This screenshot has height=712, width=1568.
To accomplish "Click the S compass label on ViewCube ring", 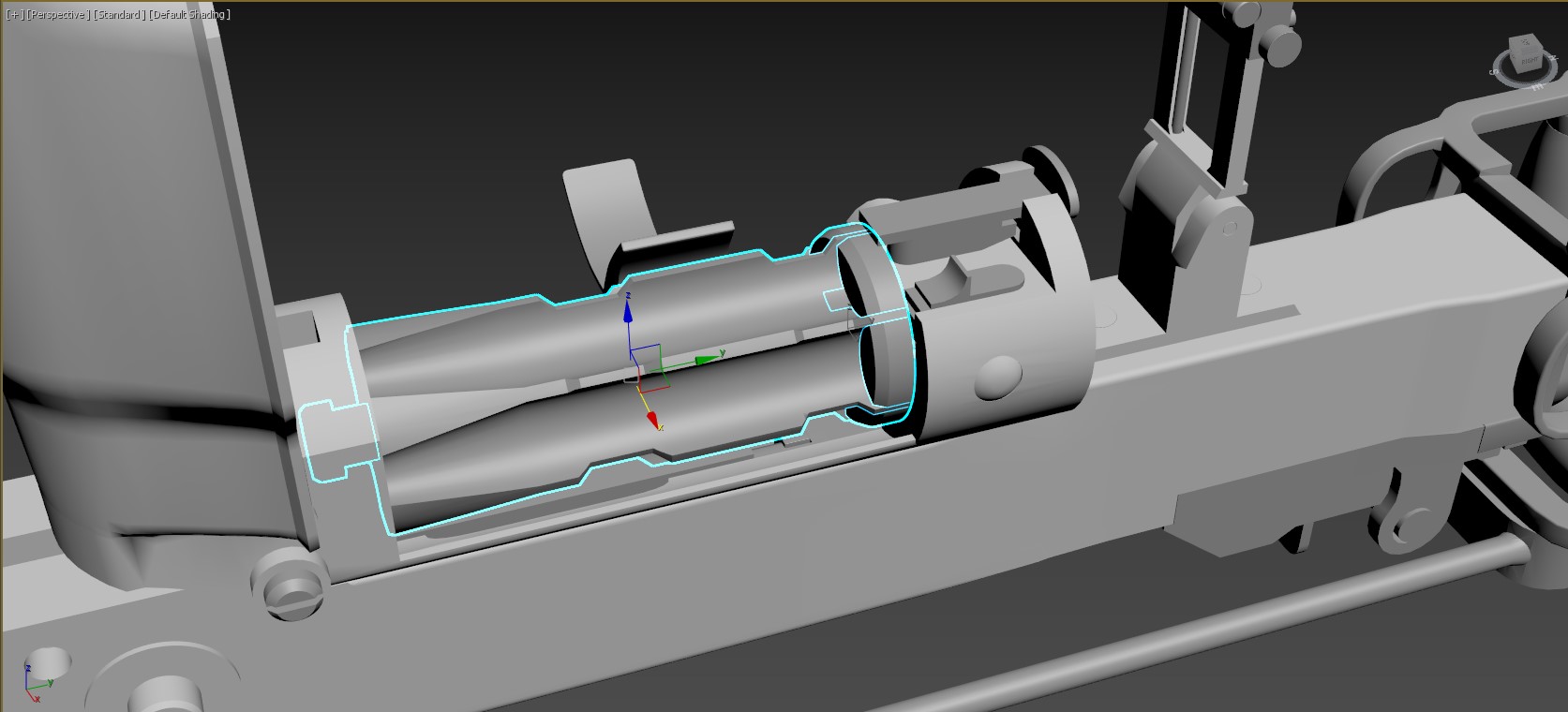I will point(1493,72).
